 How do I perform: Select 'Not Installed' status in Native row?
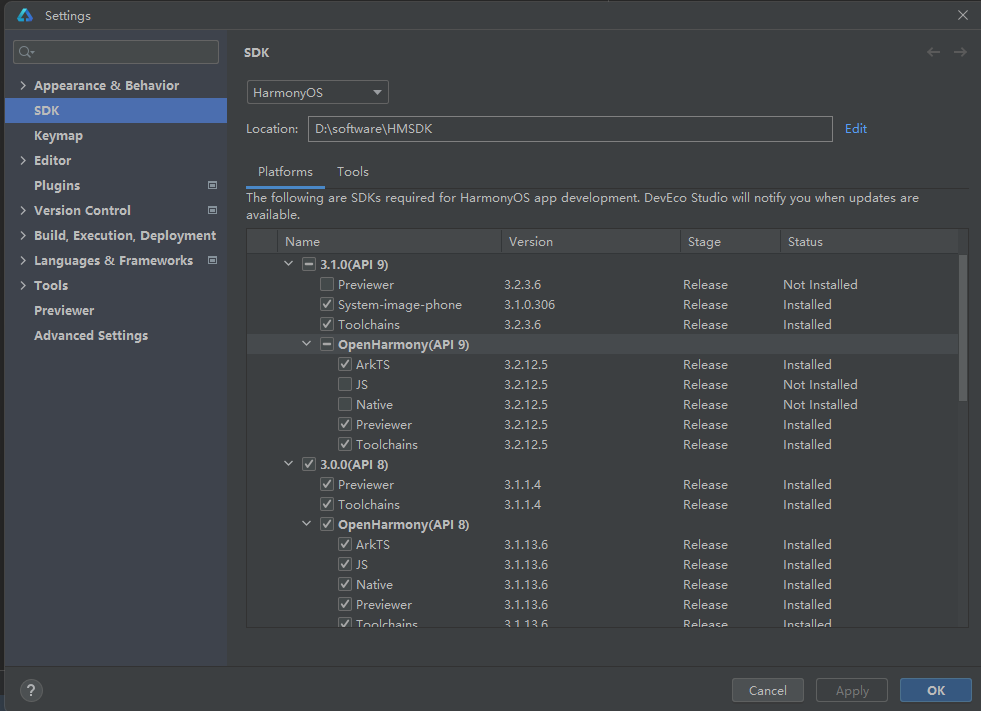pos(820,405)
